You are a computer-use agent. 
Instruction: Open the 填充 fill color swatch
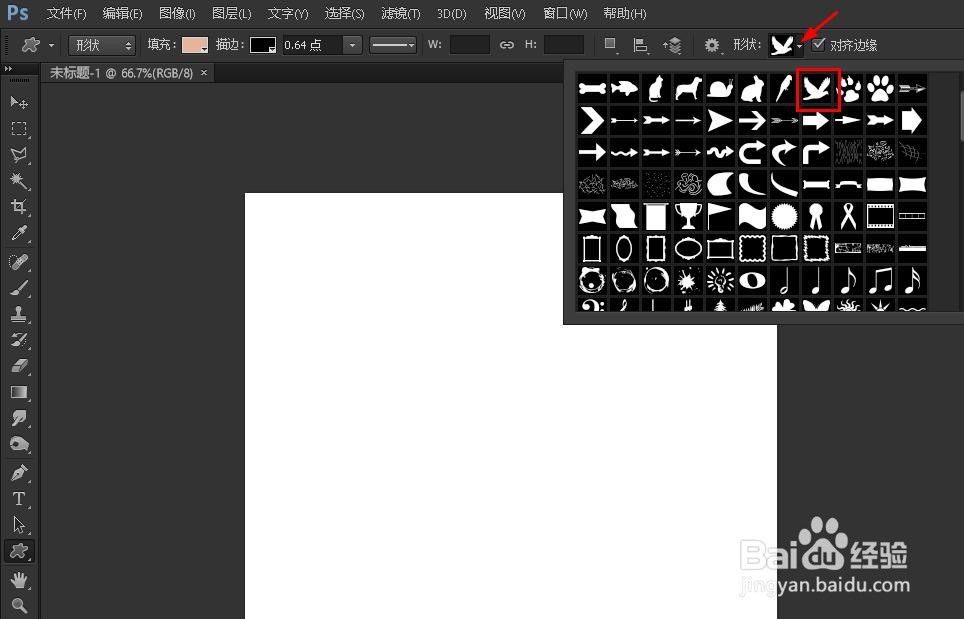[x=195, y=45]
